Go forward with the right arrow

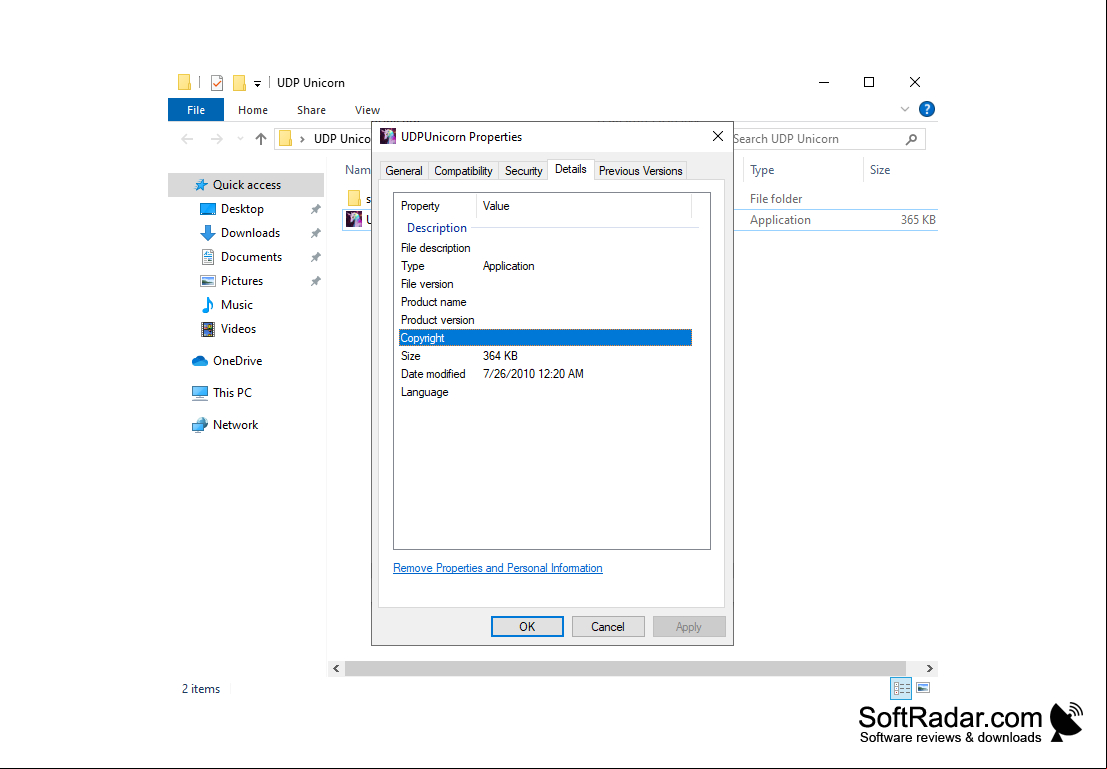coord(217,139)
